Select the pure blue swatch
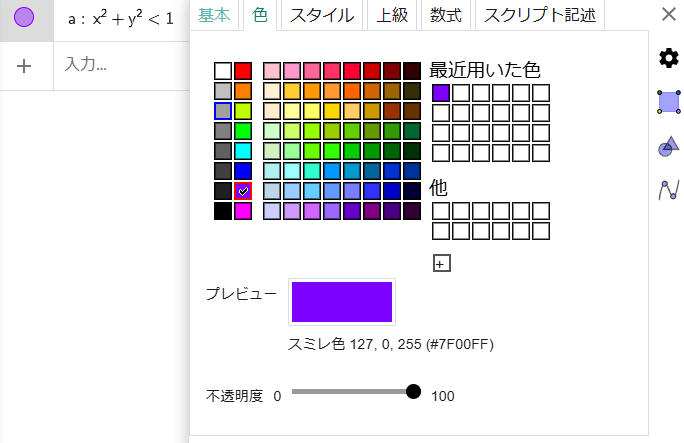The image size is (684, 443). 243,171
